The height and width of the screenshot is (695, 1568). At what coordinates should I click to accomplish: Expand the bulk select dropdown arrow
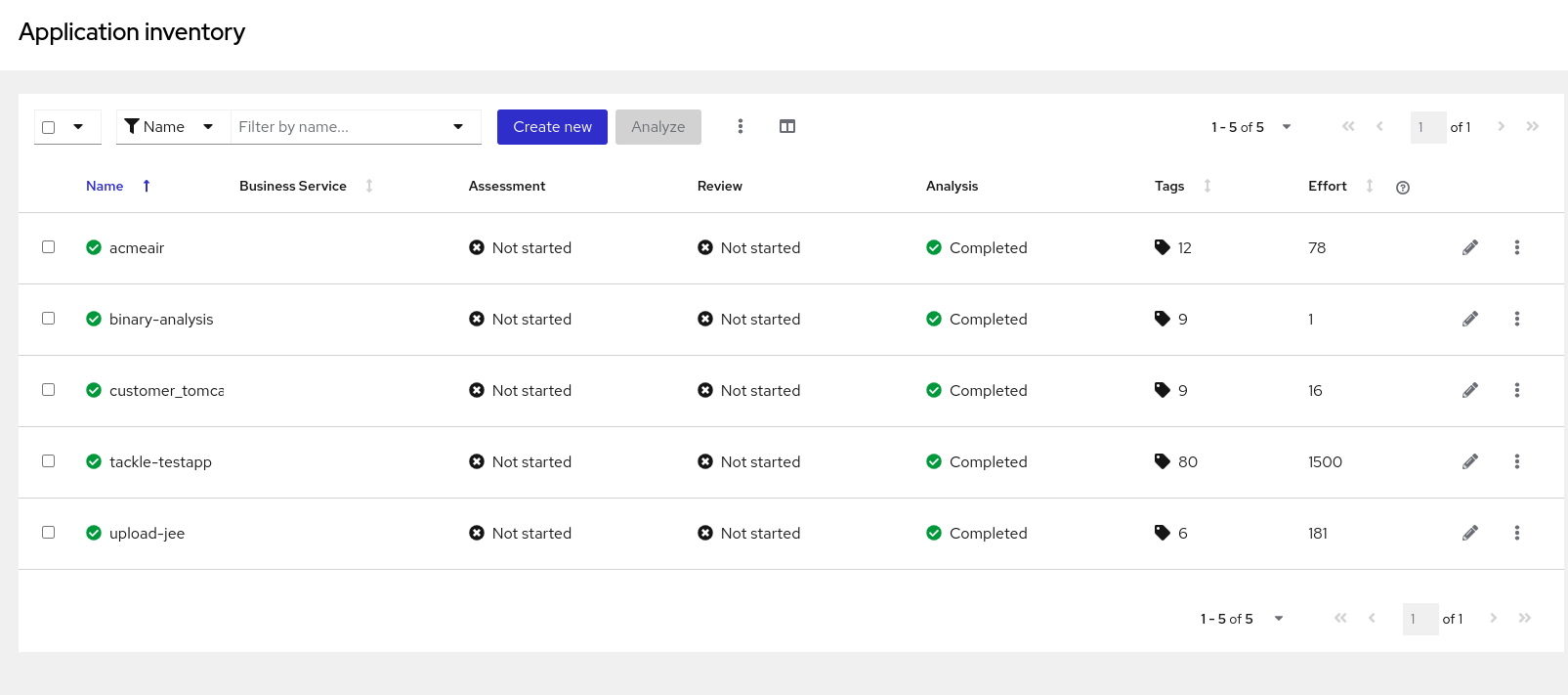78,127
